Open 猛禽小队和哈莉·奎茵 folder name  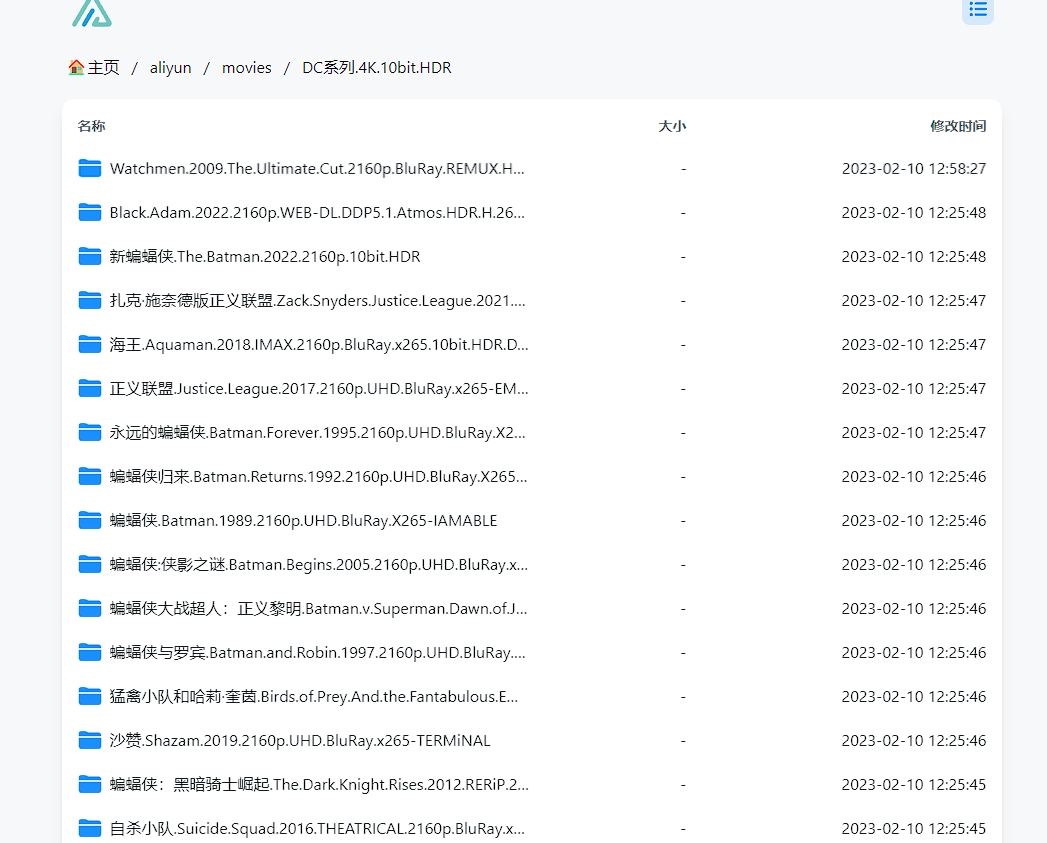[314, 697]
